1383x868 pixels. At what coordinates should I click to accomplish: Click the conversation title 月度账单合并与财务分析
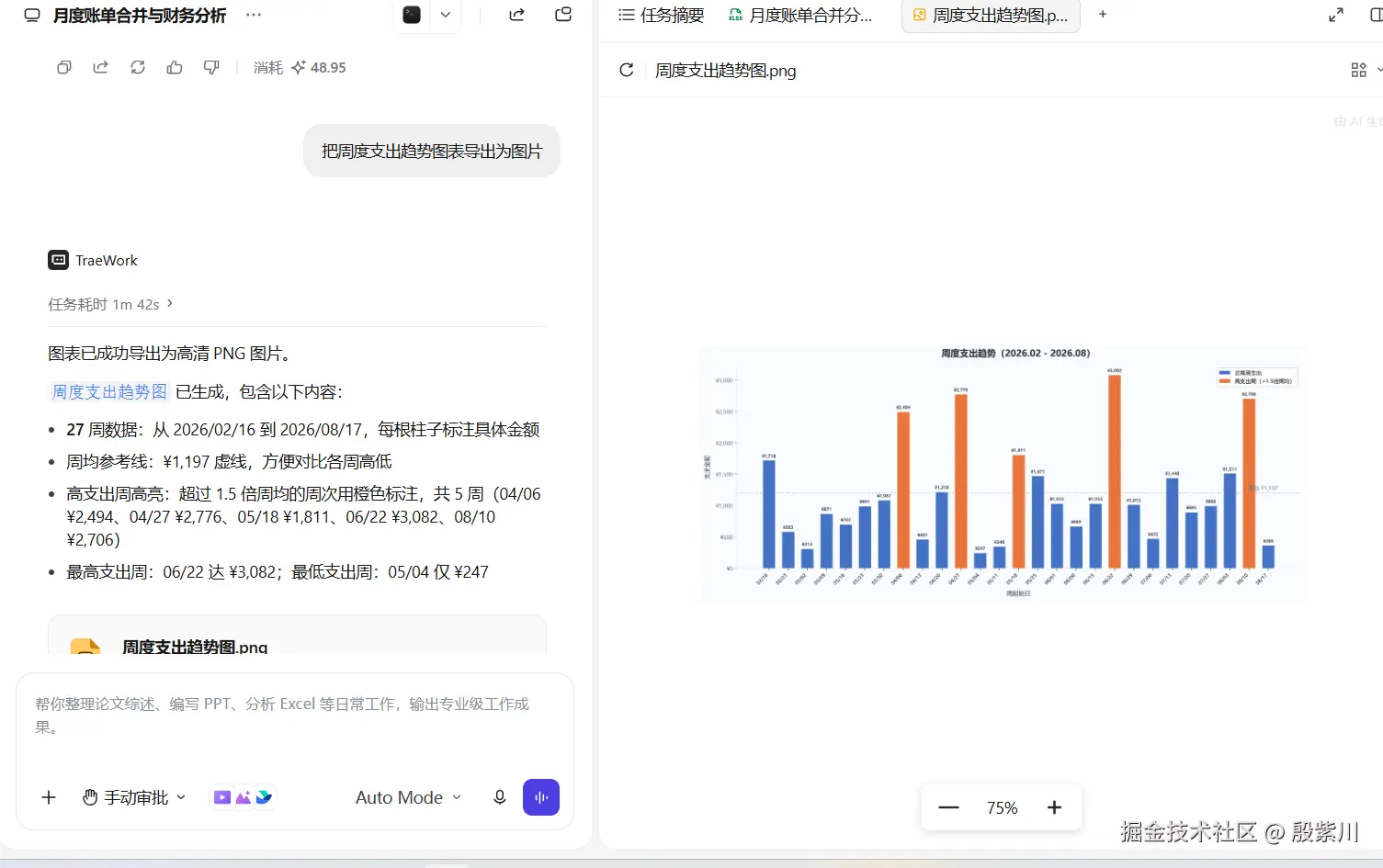(x=140, y=16)
